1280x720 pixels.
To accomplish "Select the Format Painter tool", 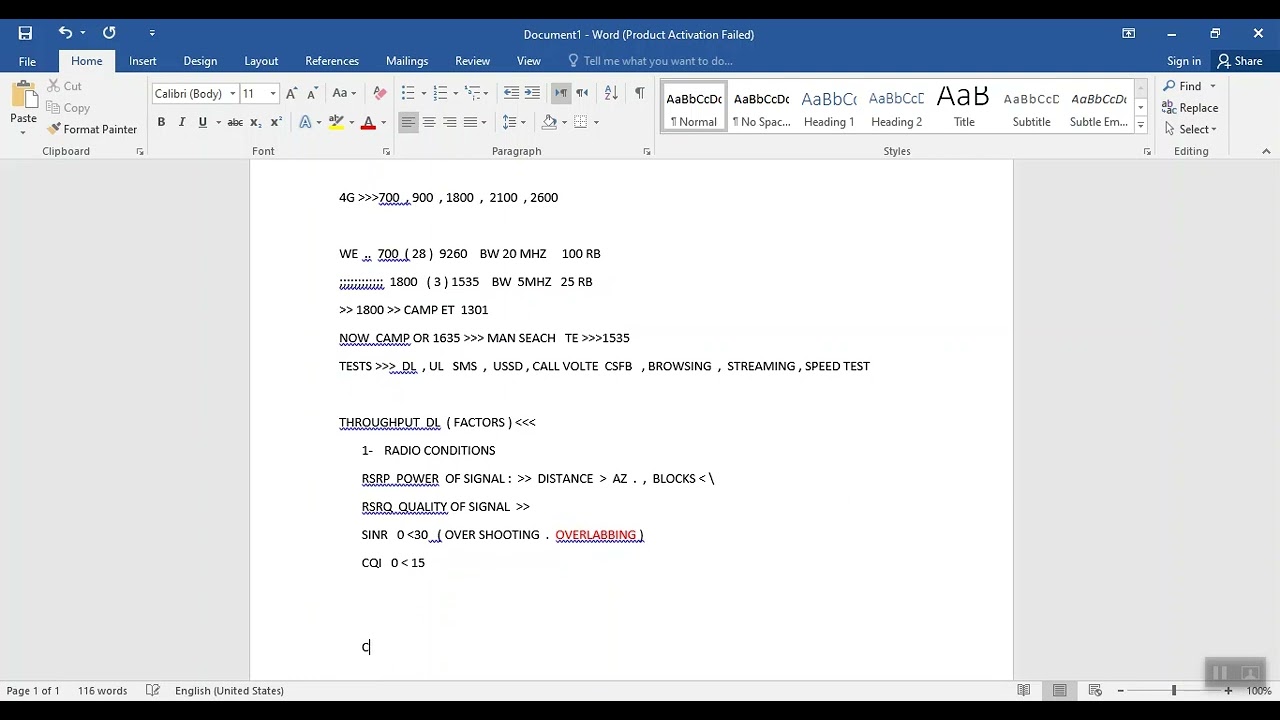I will (x=92, y=129).
